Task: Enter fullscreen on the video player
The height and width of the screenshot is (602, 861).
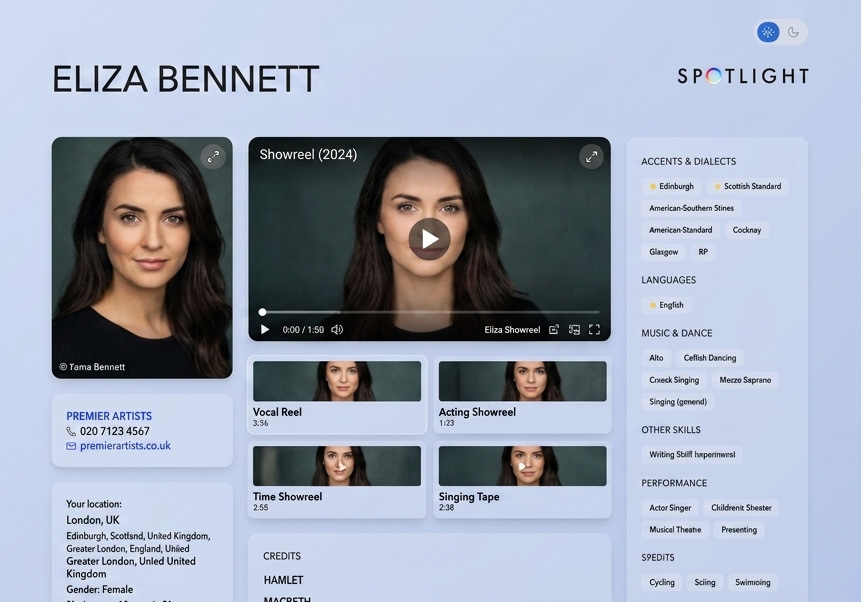Action: pos(594,330)
